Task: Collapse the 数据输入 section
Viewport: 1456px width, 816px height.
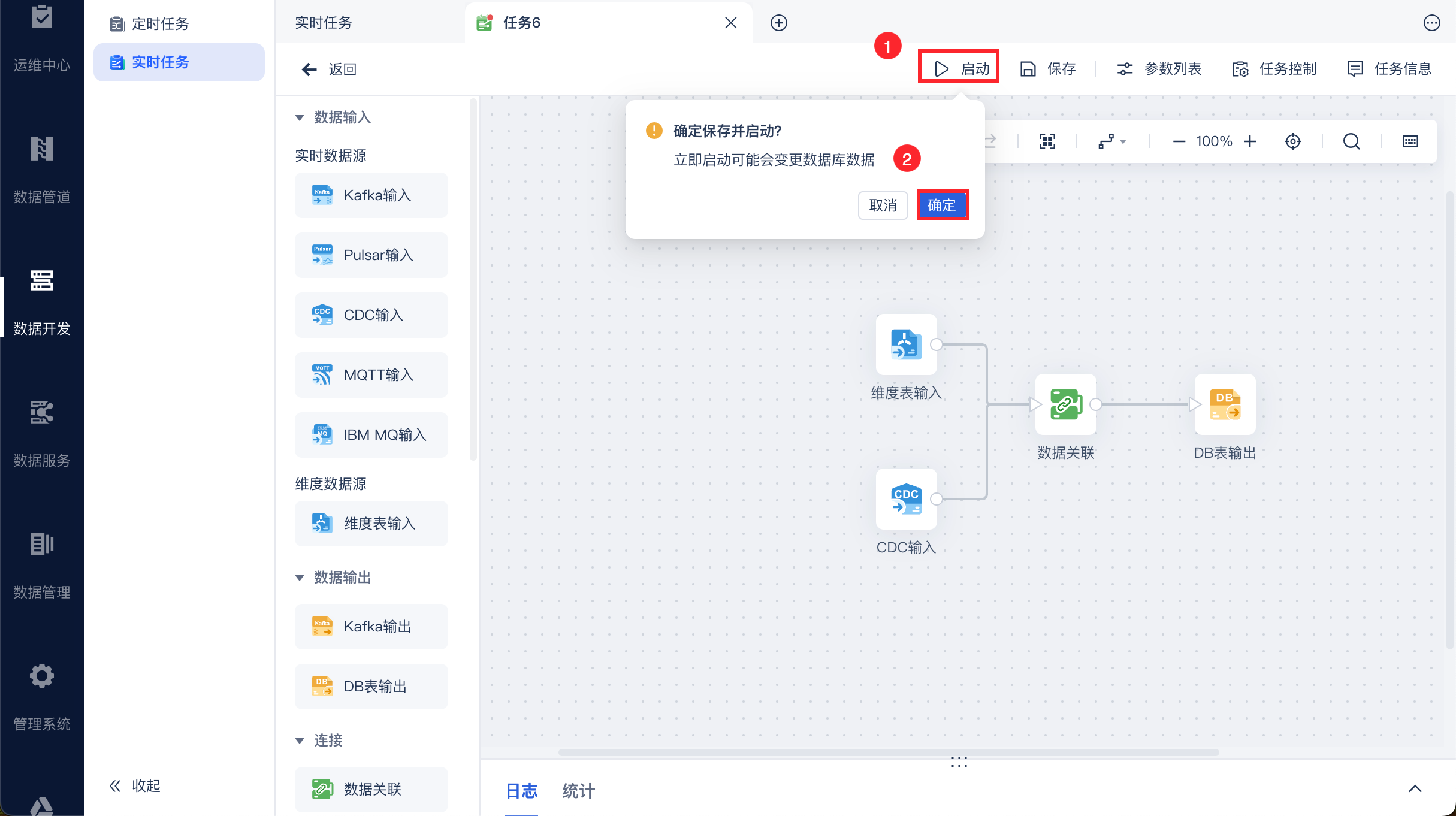Action: pos(300,117)
